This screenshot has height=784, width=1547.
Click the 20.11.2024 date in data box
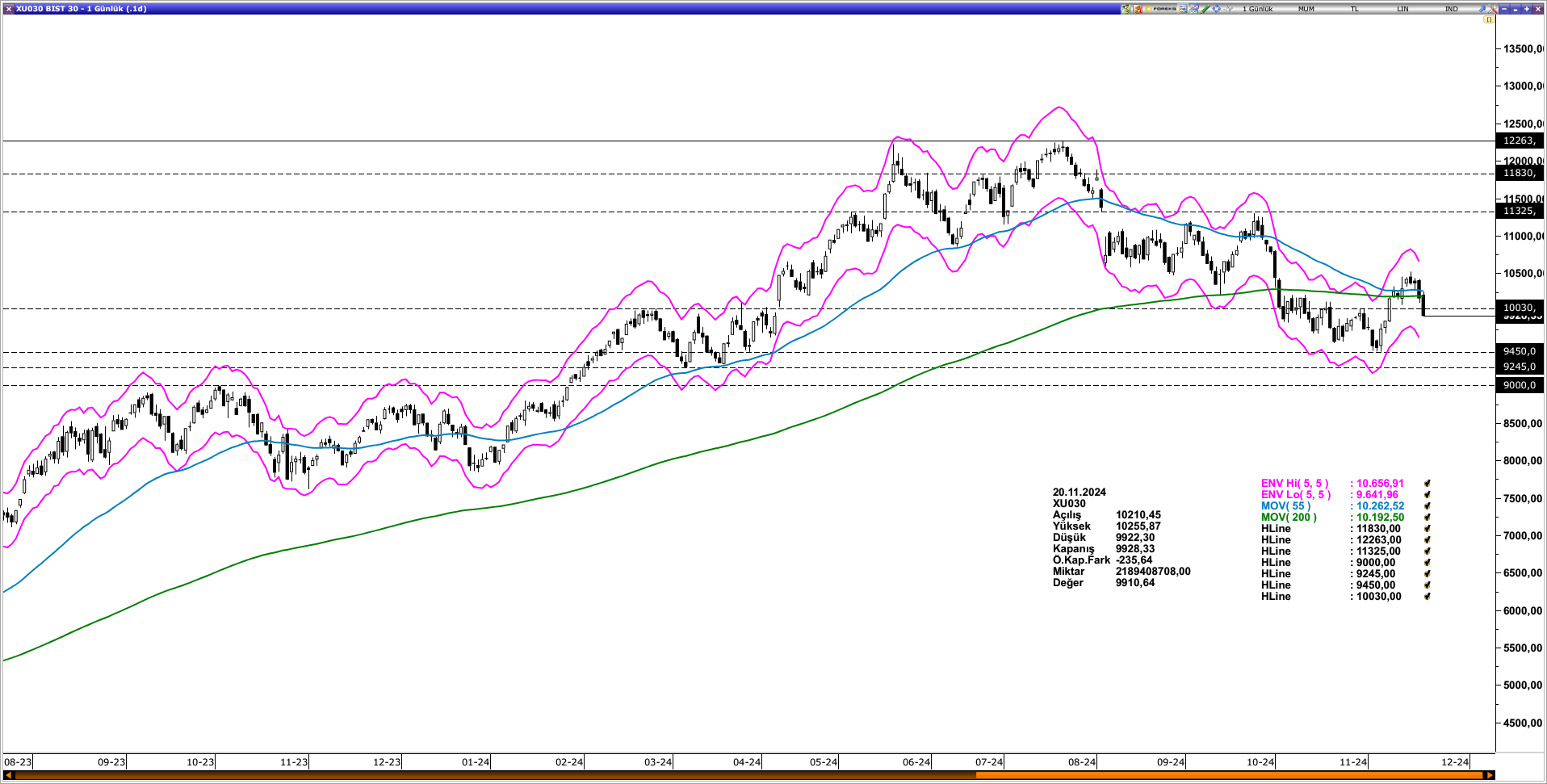click(1079, 492)
